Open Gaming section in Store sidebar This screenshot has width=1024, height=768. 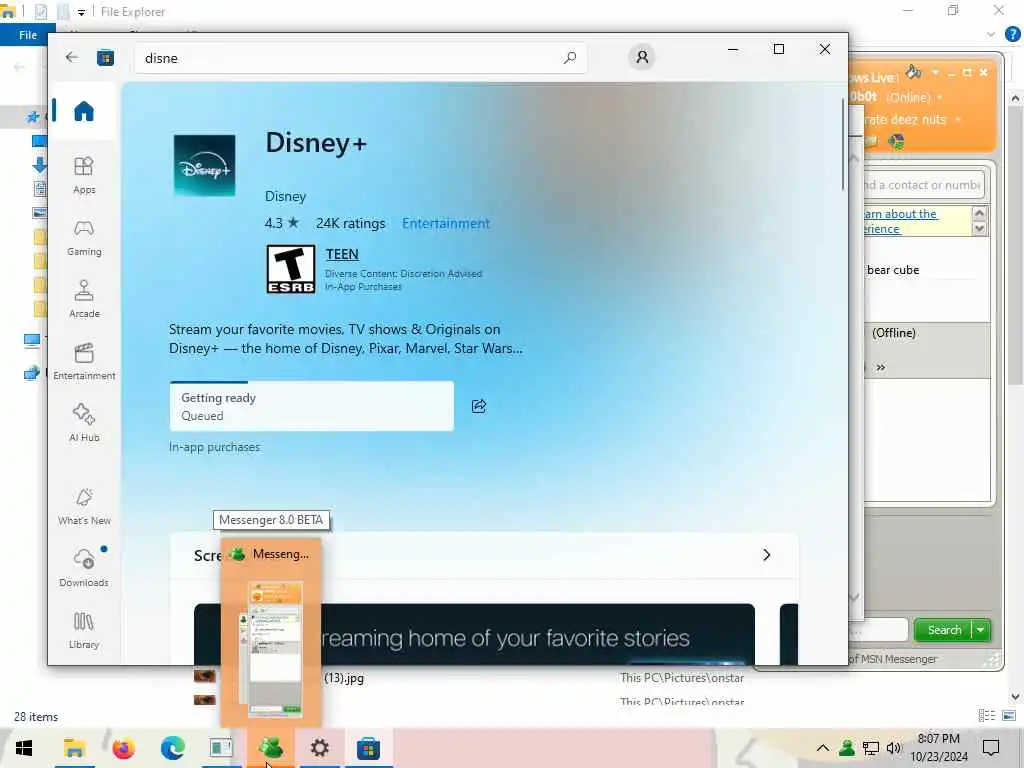click(84, 237)
